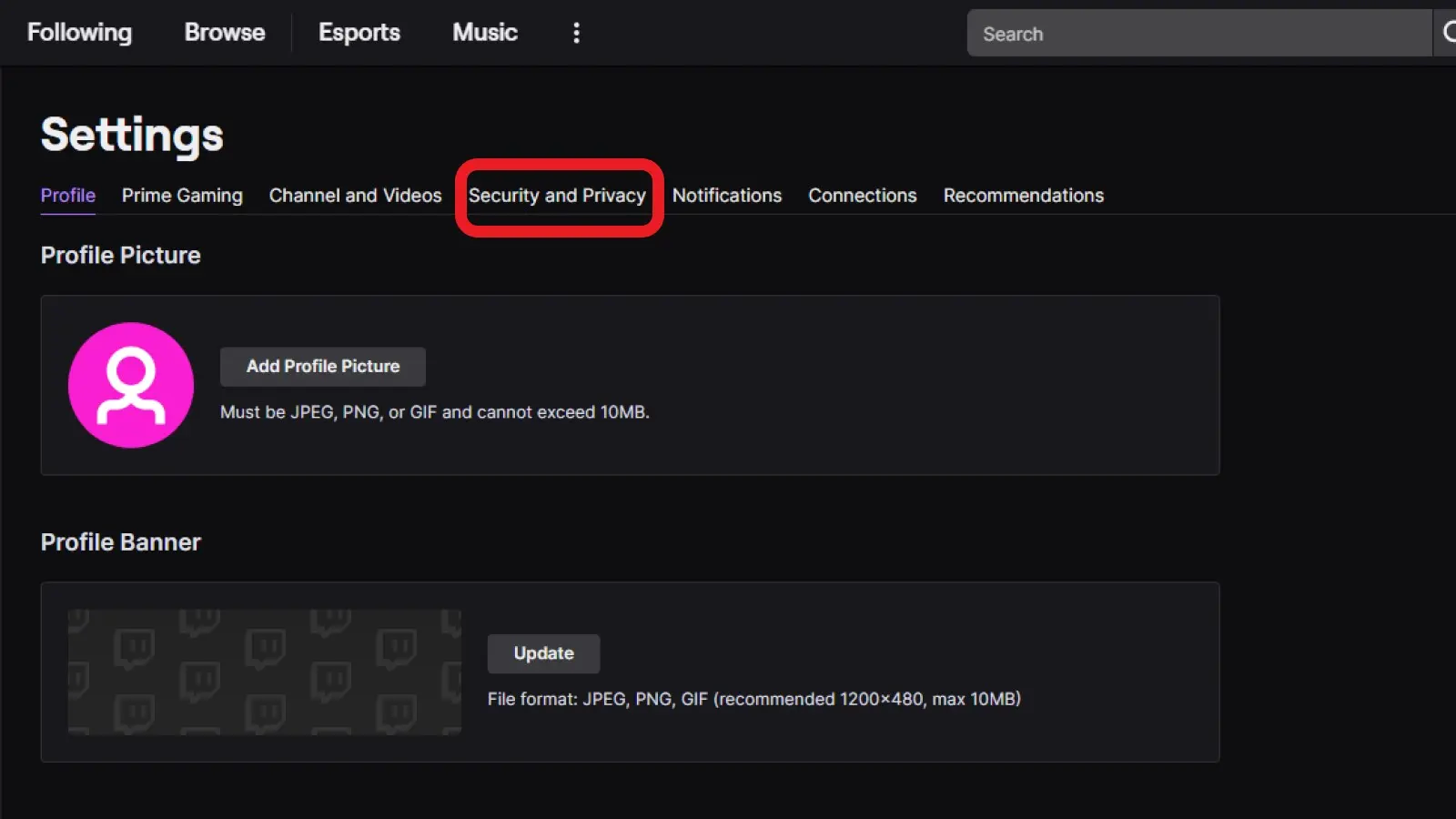Click the search magnifier icon
The image size is (1456, 819).
1447,33
